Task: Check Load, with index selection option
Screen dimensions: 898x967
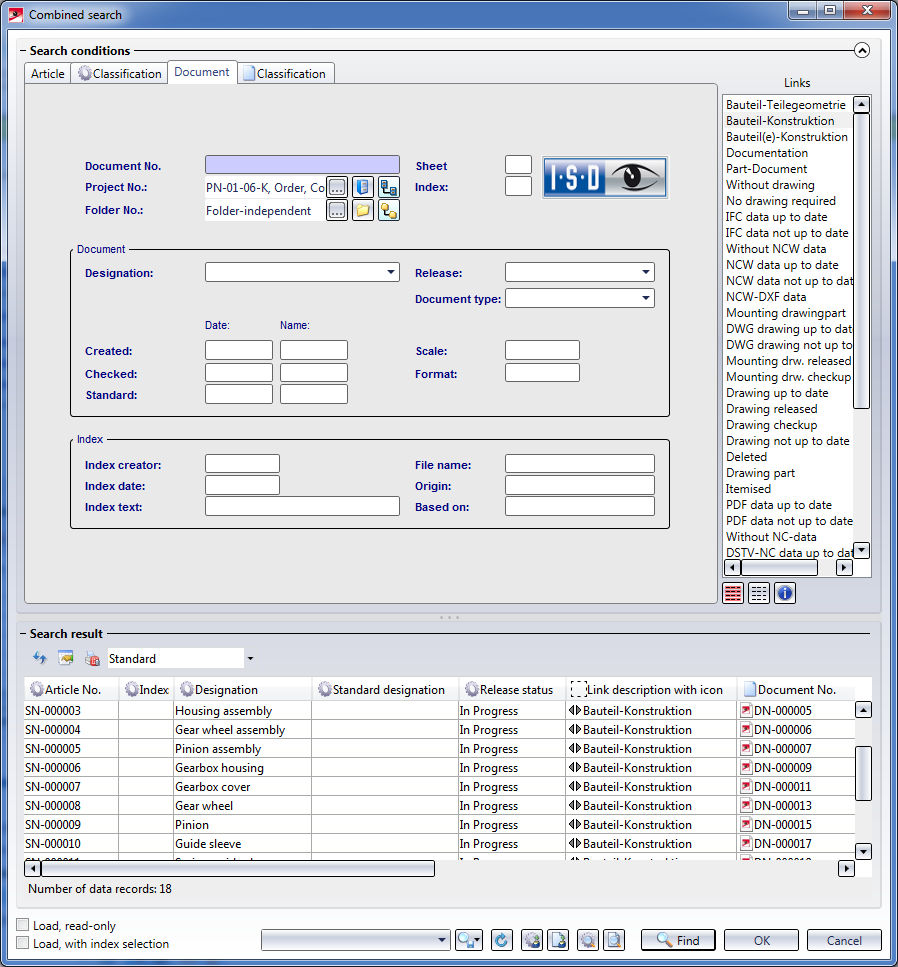Action: pos(23,943)
